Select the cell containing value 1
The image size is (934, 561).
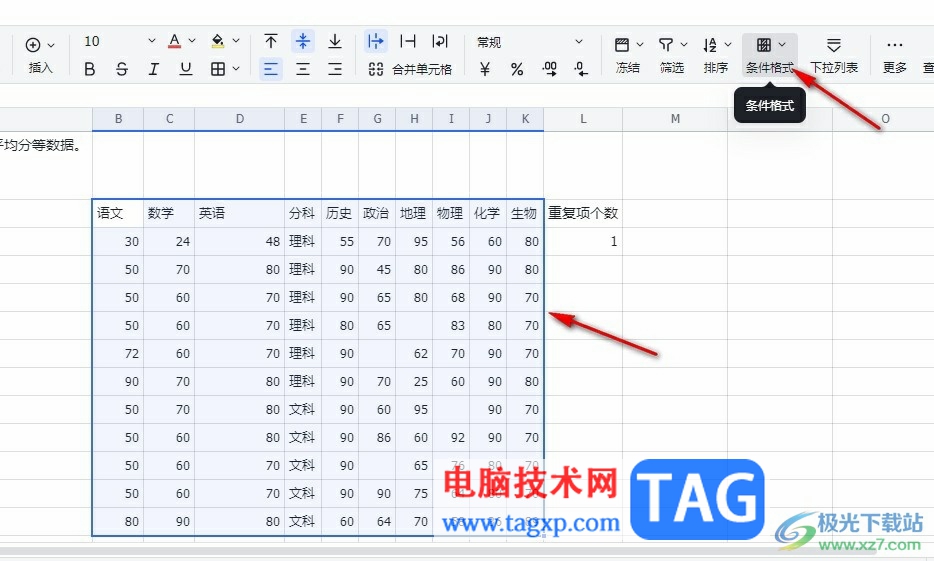[583, 241]
